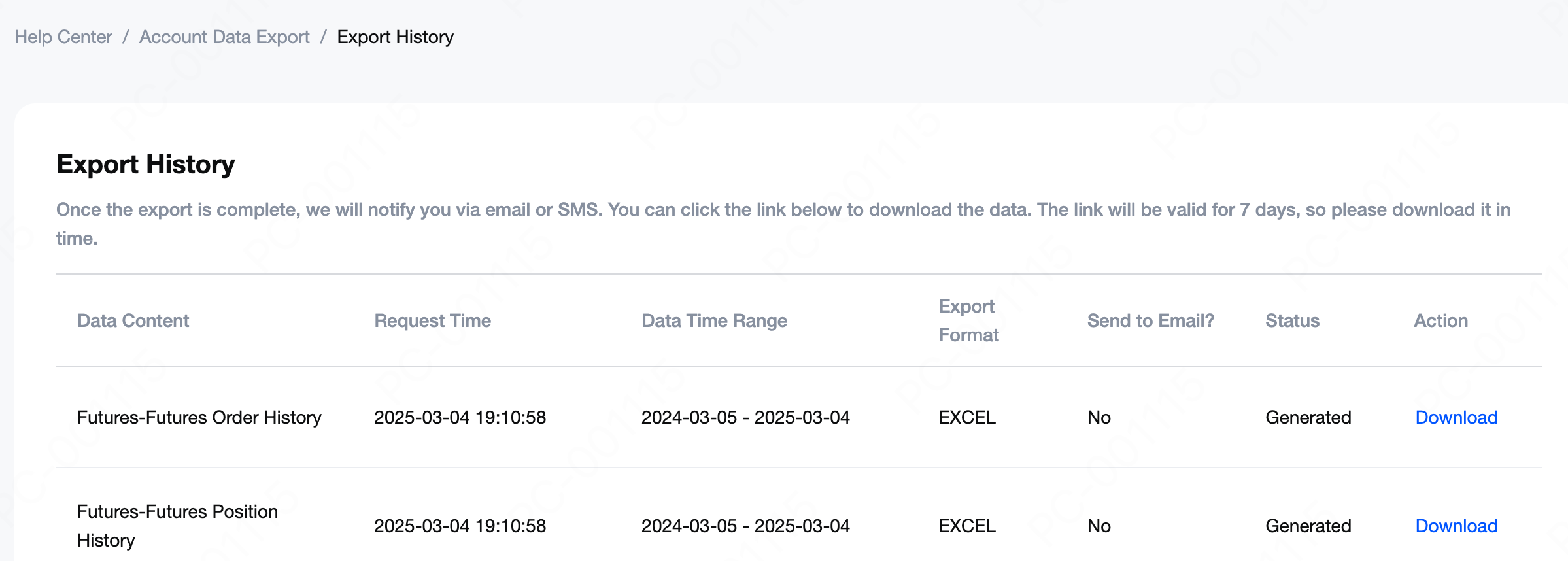Image resolution: width=1568 pixels, height=561 pixels.
Task: Click the Send to Email? column header
Action: (1150, 320)
